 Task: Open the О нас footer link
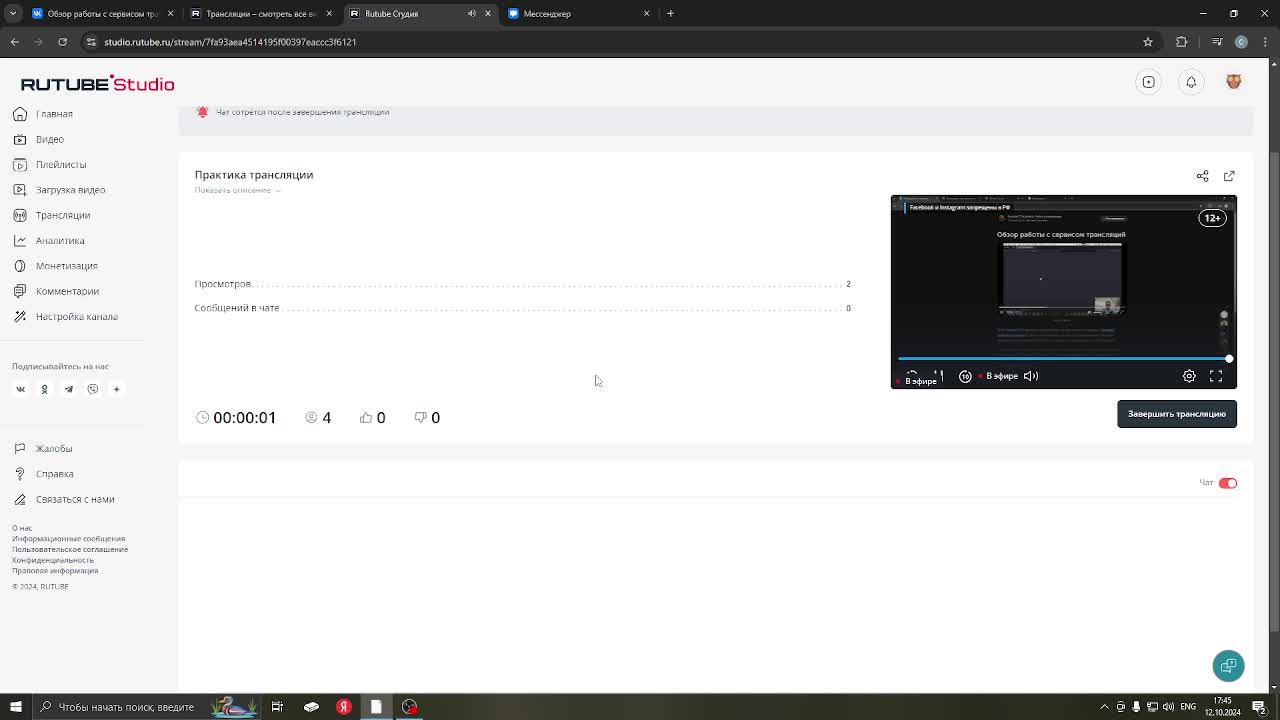pos(22,528)
